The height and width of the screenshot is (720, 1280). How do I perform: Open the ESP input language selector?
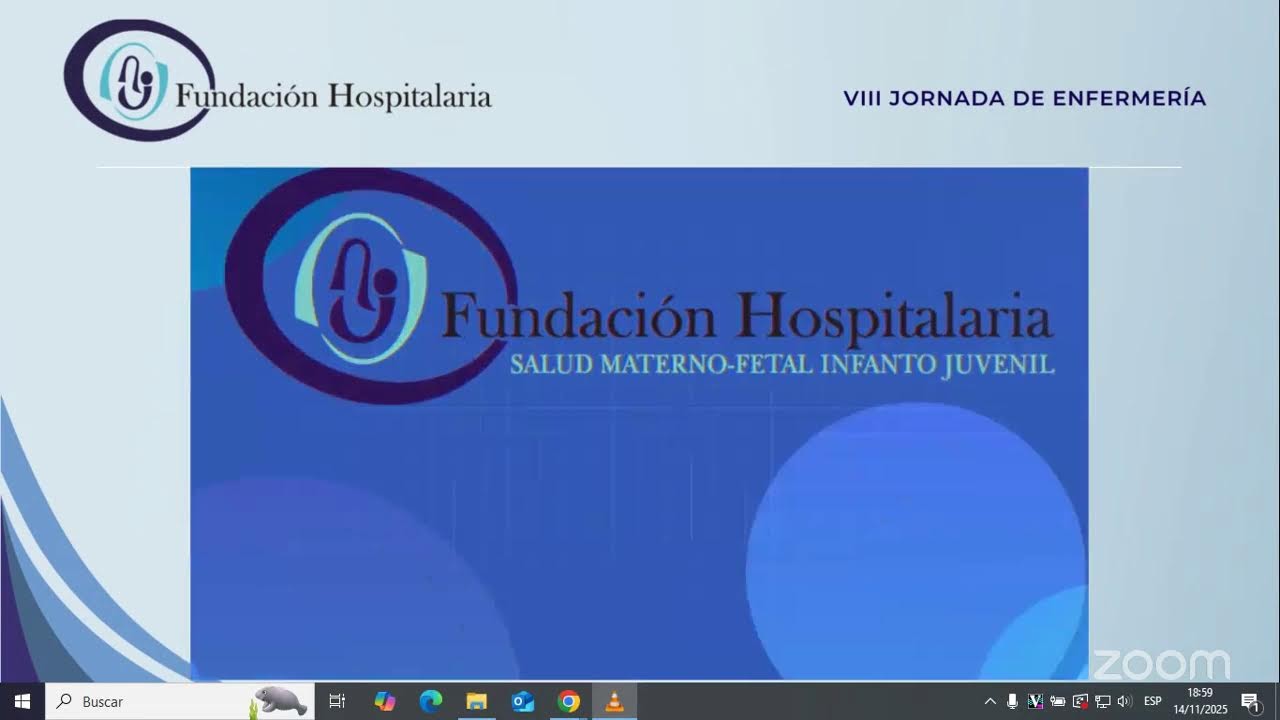[1153, 701]
